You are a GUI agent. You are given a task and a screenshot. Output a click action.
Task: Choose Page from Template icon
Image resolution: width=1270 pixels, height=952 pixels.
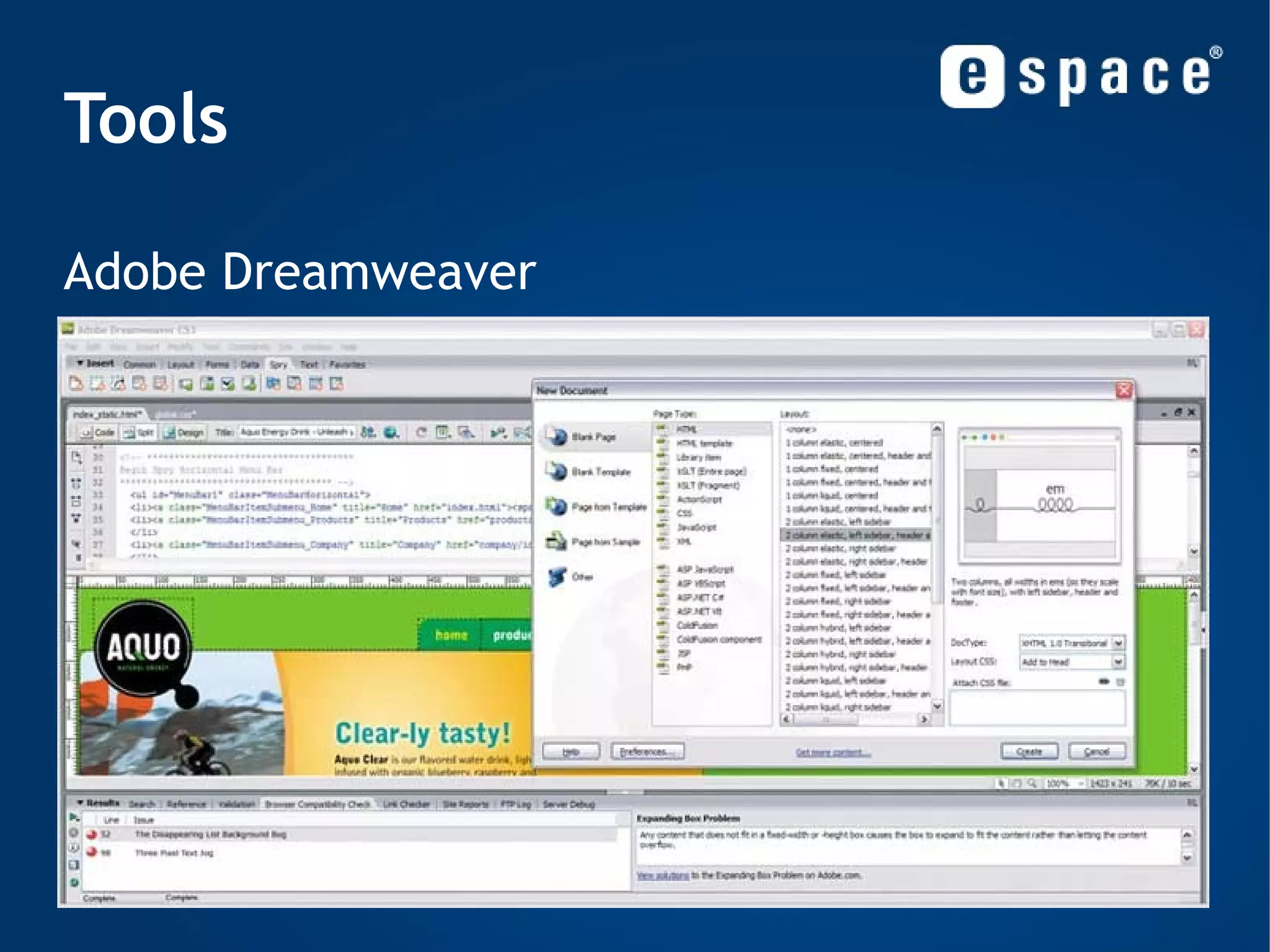pyautogui.click(x=557, y=507)
